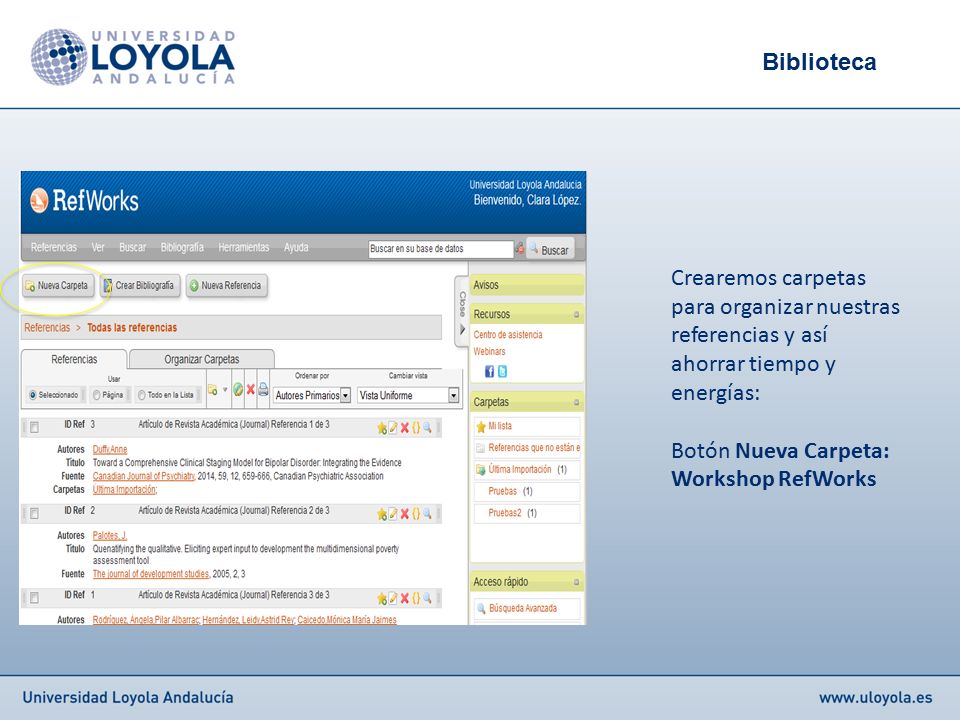Select the Todo en la Lista radio option
The width and height of the screenshot is (960, 720).
(x=141, y=396)
